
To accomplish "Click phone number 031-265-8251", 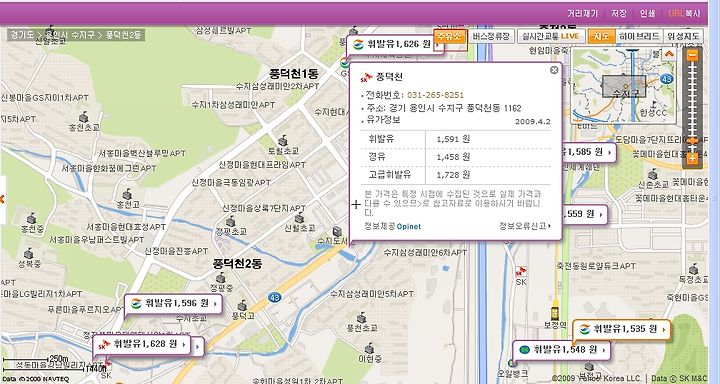I will coord(435,95).
